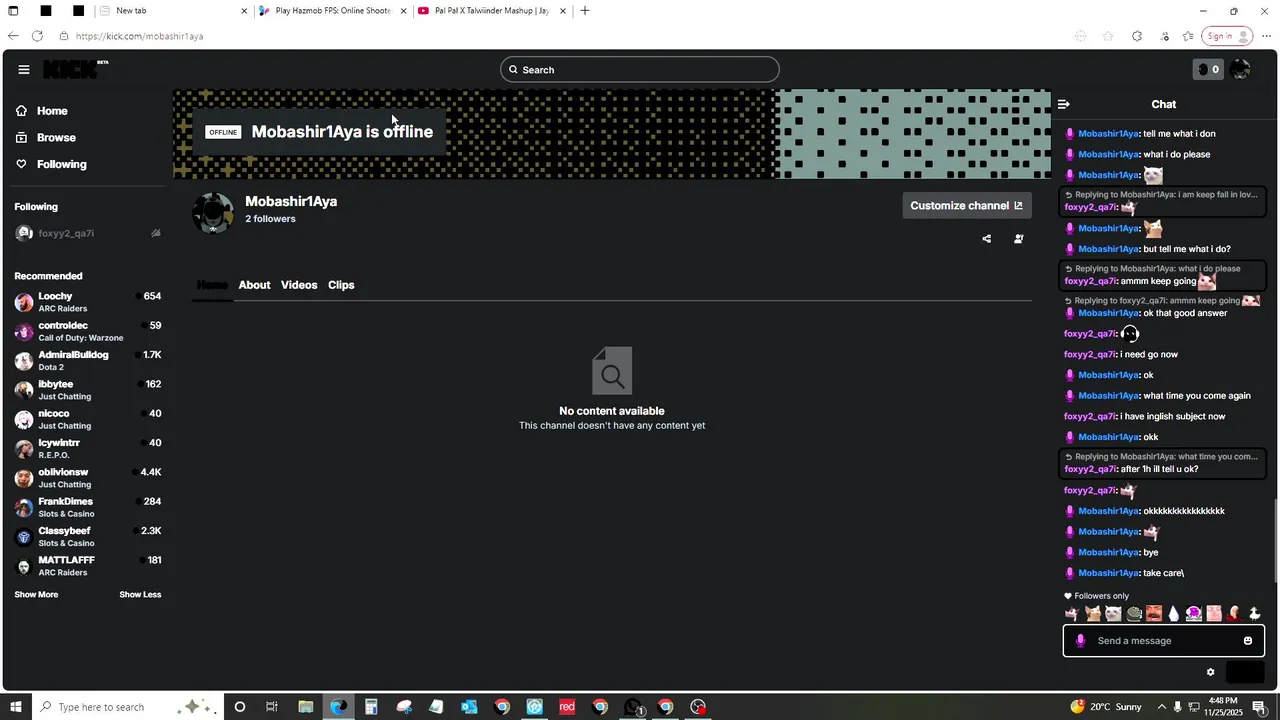Click the chat message 'take care\'
The width and height of the screenshot is (1280, 720).
tap(1164, 574)
